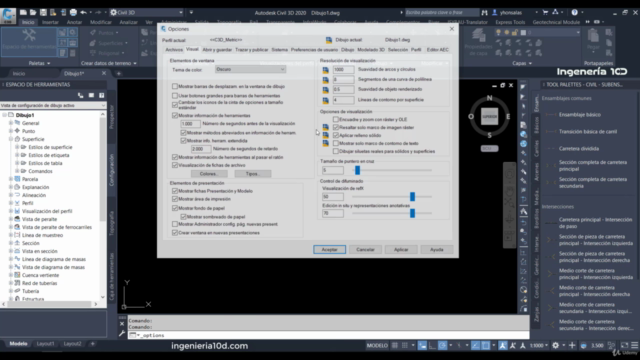This screenshot has width=640, height=360.
Task: Toggle Usar botones grandes para barras checkbox
Action: tap(175, 96)
